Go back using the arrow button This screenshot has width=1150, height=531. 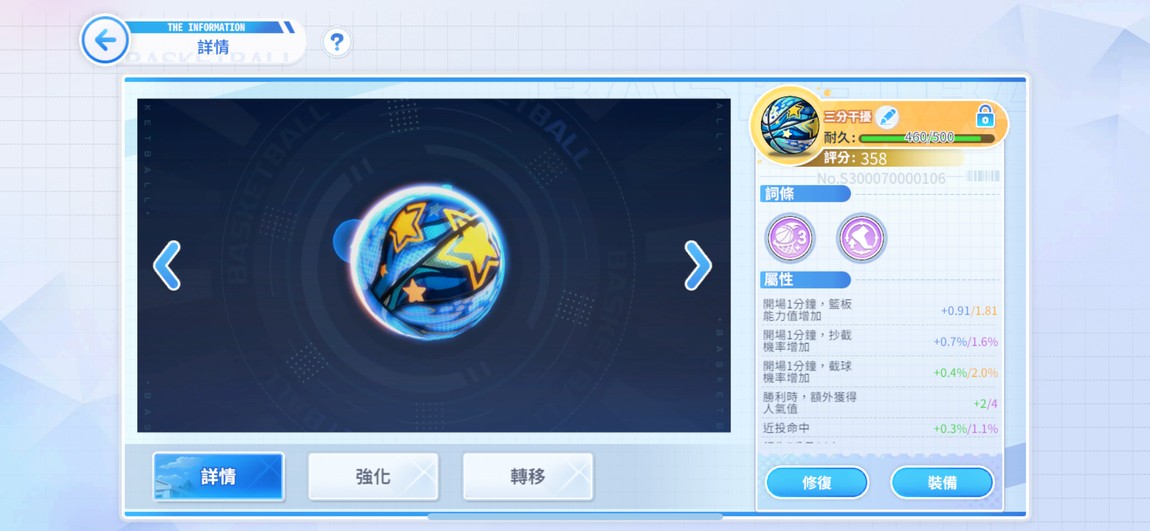point(105,40)
